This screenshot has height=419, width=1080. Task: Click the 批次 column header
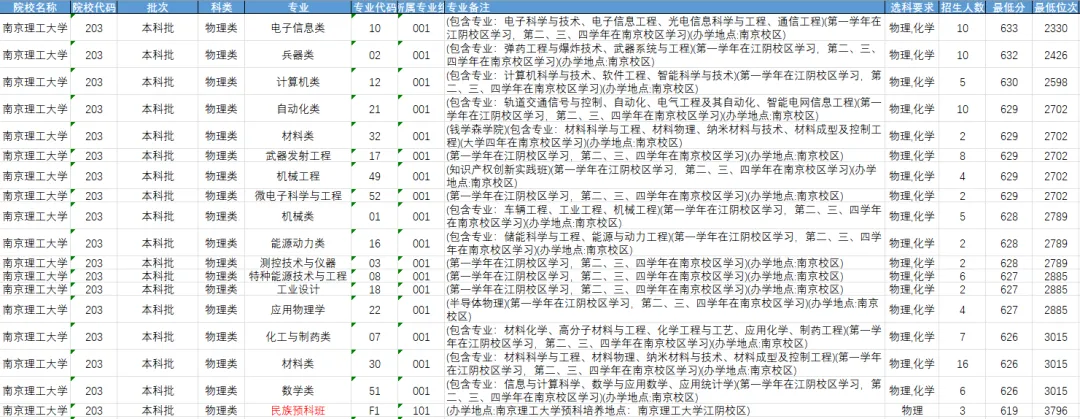157,8
